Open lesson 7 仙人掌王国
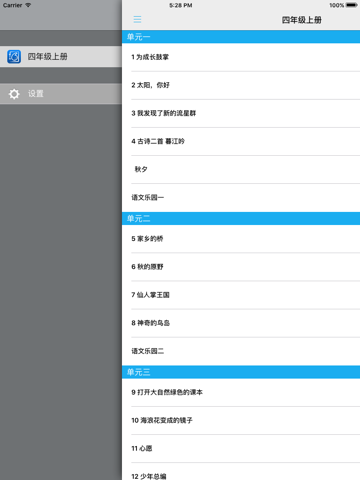The height and width of the screenshot is (480, 360). [241, 295]
